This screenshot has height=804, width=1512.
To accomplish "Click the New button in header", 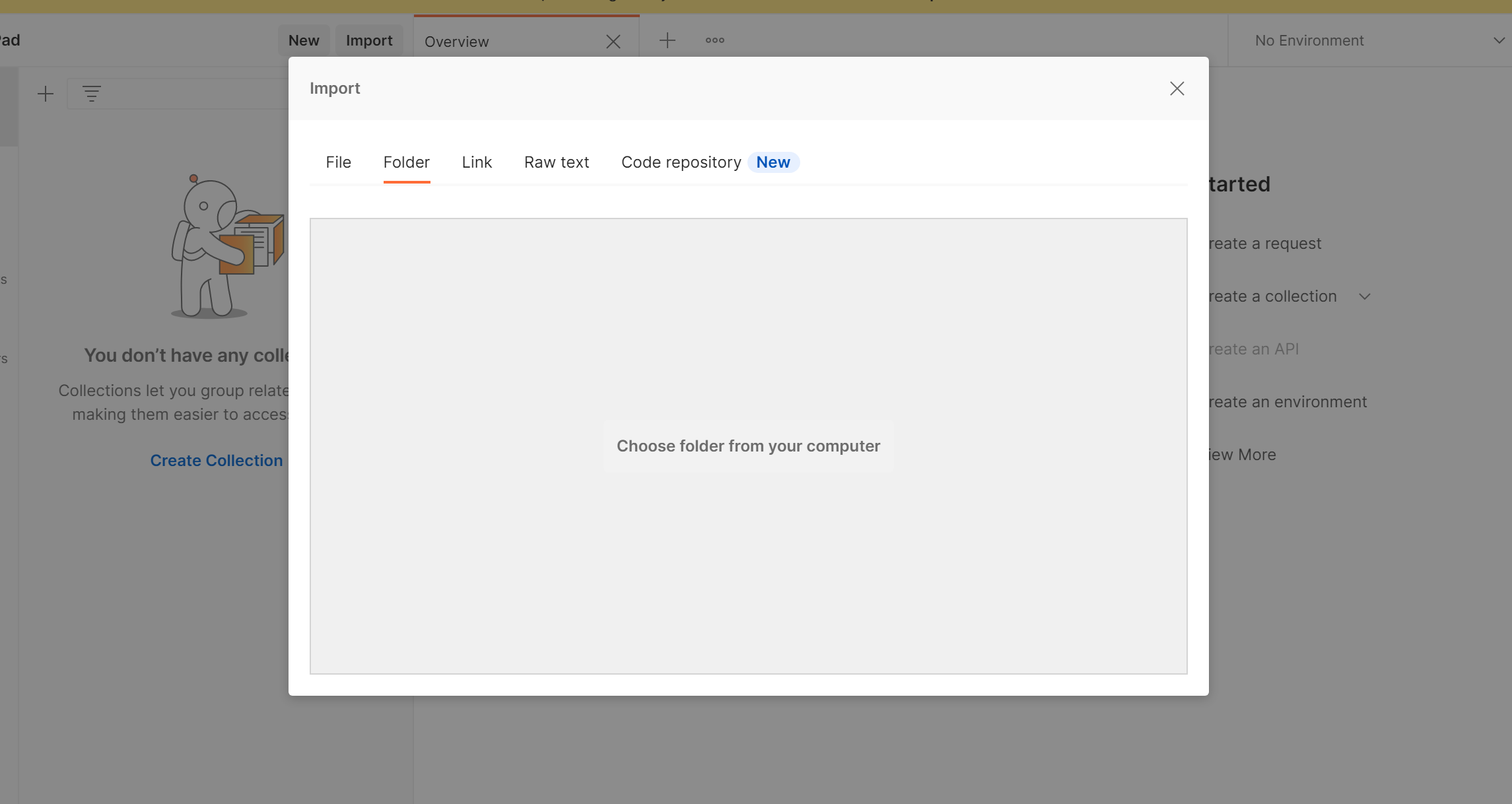I will pyautogui.click(x=304, y=40).
